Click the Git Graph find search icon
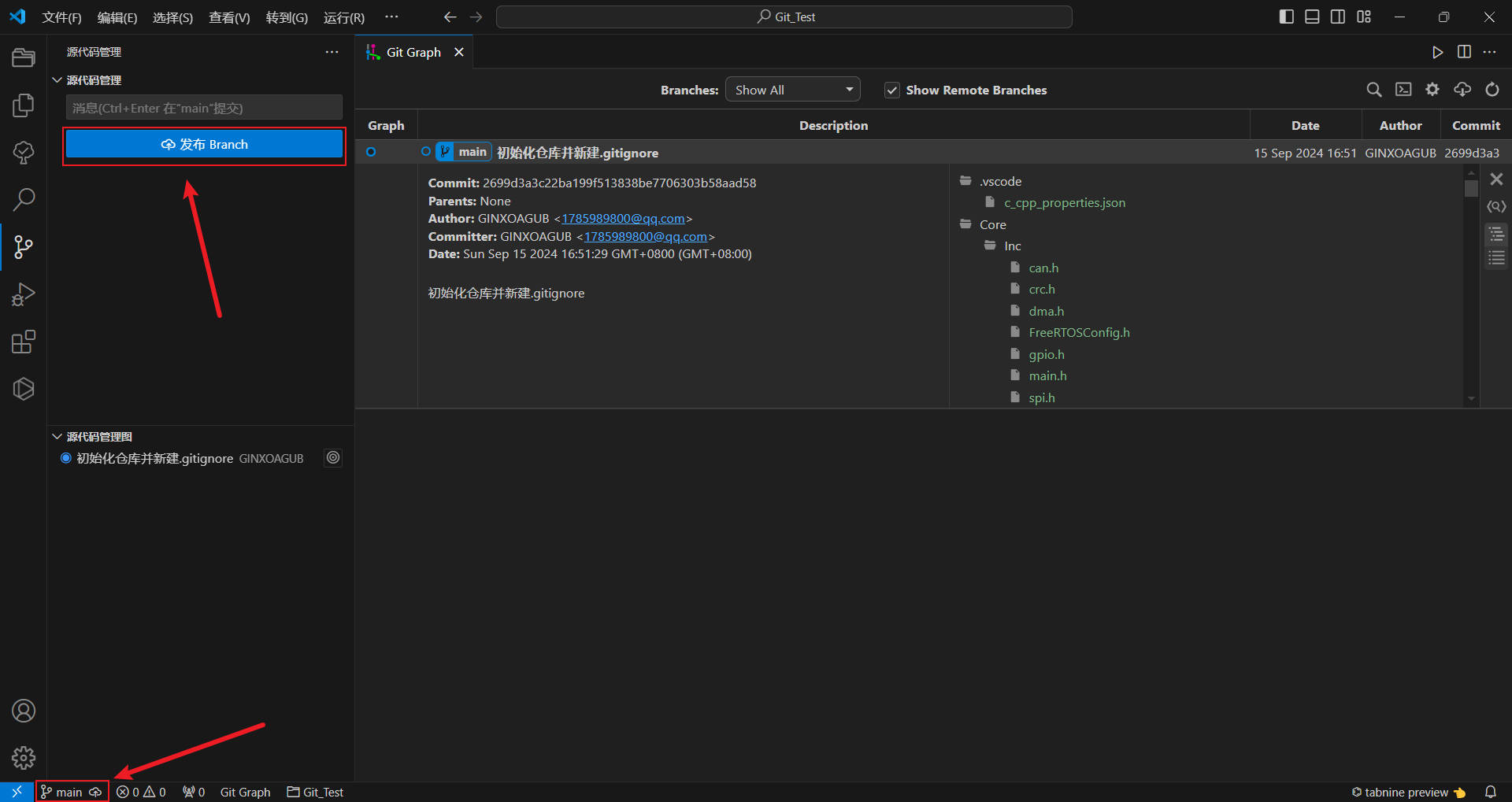This screenshot has width=1512, height=802. (1373, 90)
